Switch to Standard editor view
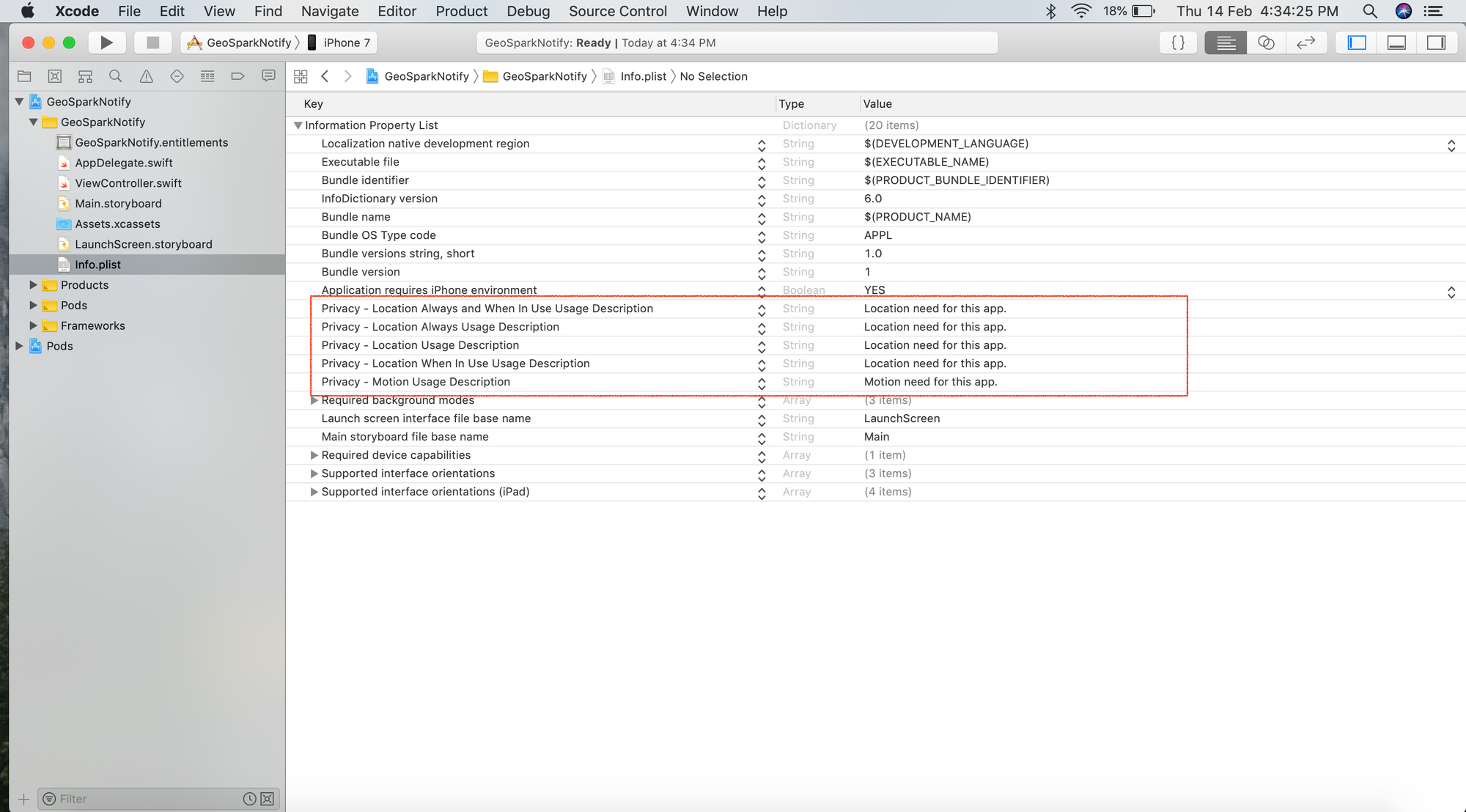1466x812 pixels. pos(1226,43)
